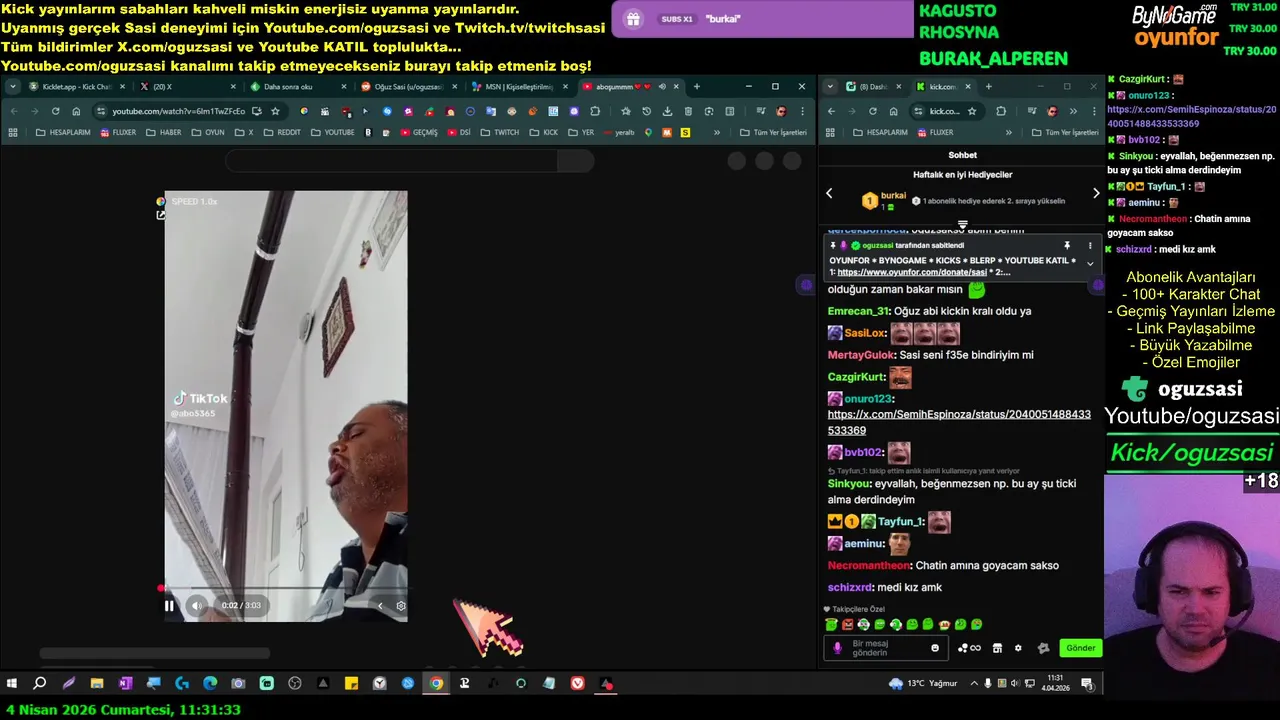1280x720 pixels.
Task: Open apps grid icon in left bookmarks bar
Action: pyautogui.click(x=13, y=132)
